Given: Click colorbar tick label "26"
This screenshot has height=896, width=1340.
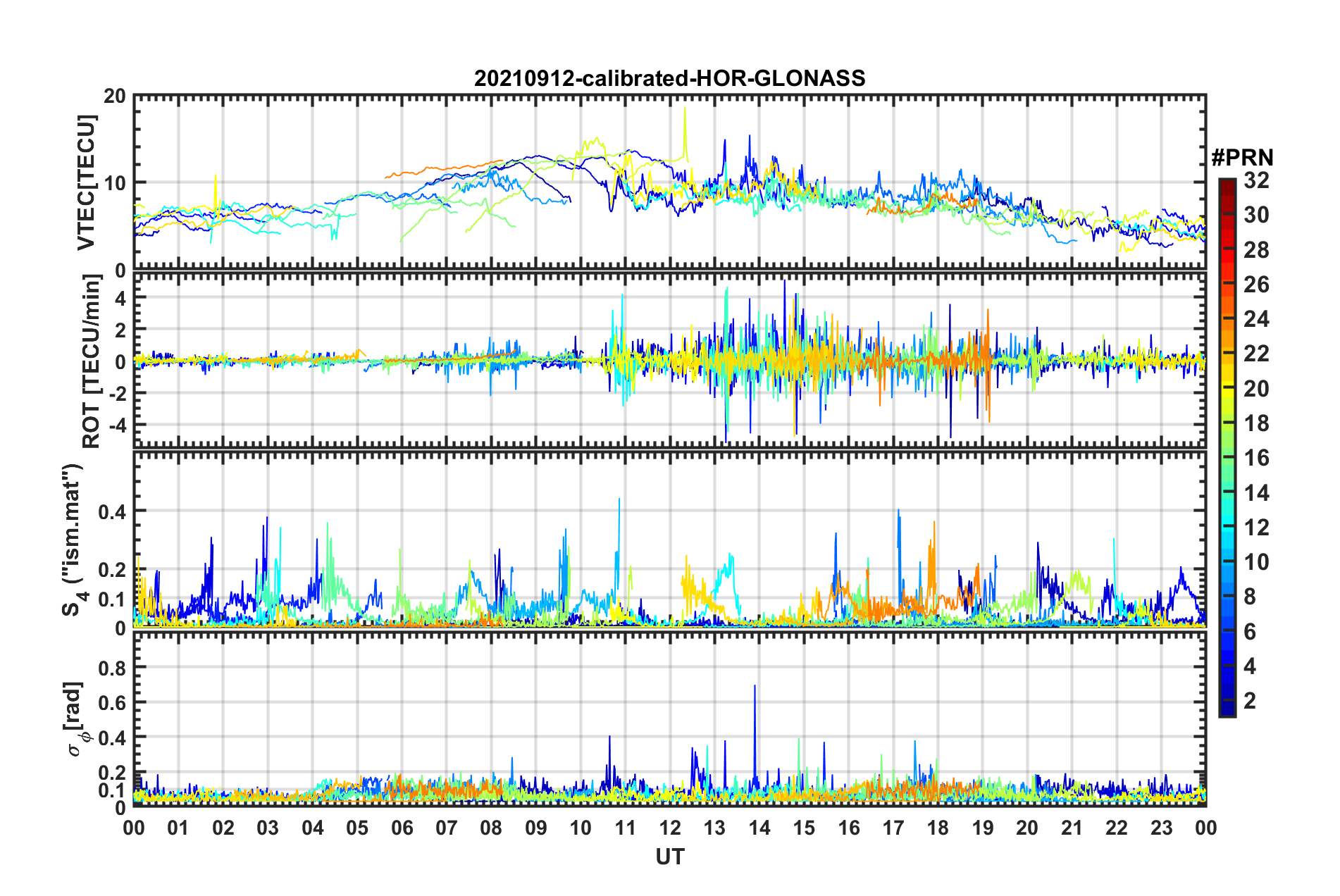Looking at the screenshot, I should (1256, 285).
